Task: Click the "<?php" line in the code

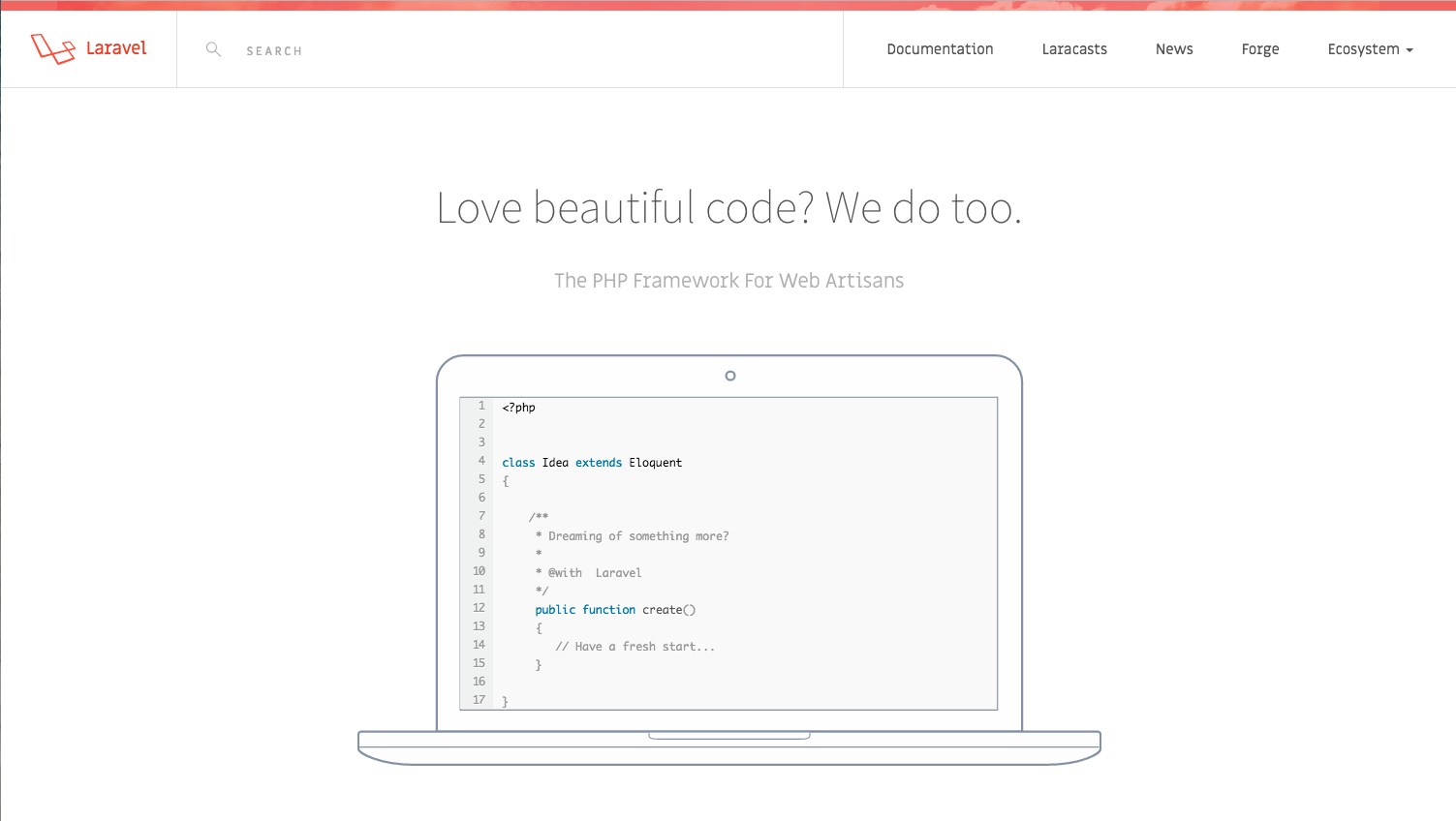Action: click(518, 408)
